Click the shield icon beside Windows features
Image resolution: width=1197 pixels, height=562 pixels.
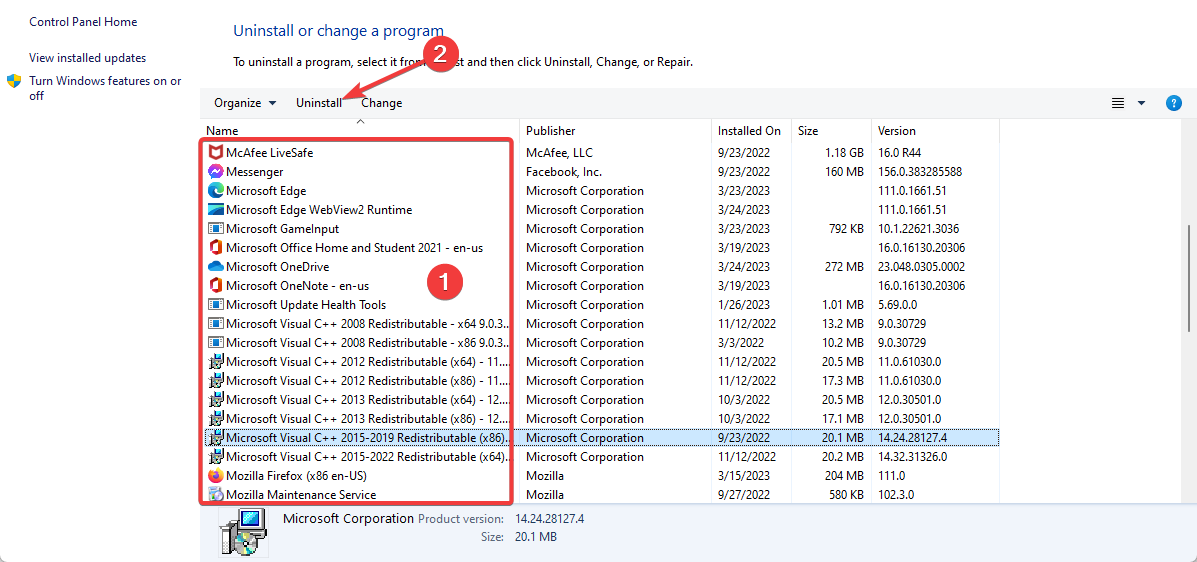point(14,81)
